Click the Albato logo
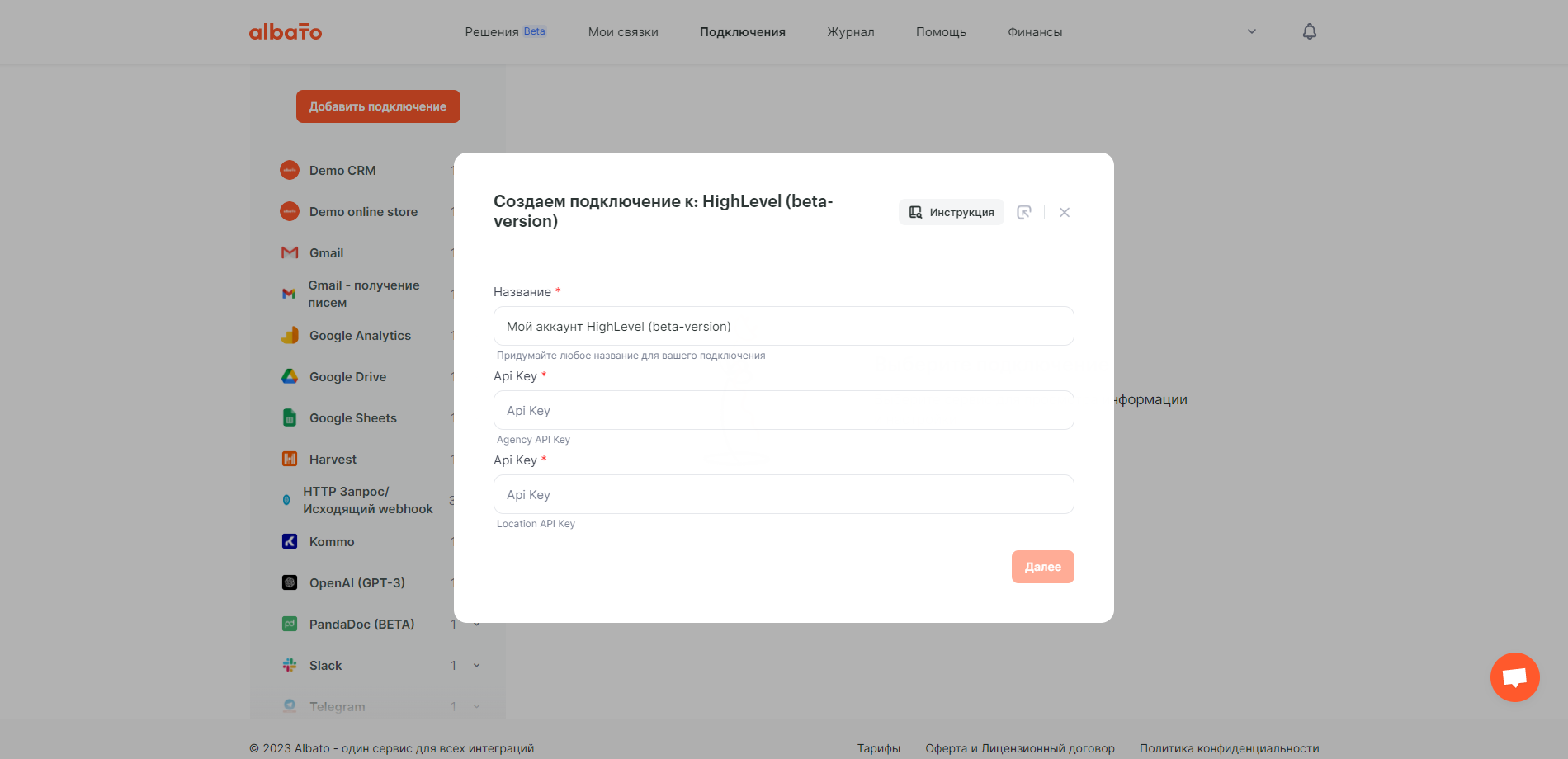This screenshot has height=759, width=1568. [286, 32]
